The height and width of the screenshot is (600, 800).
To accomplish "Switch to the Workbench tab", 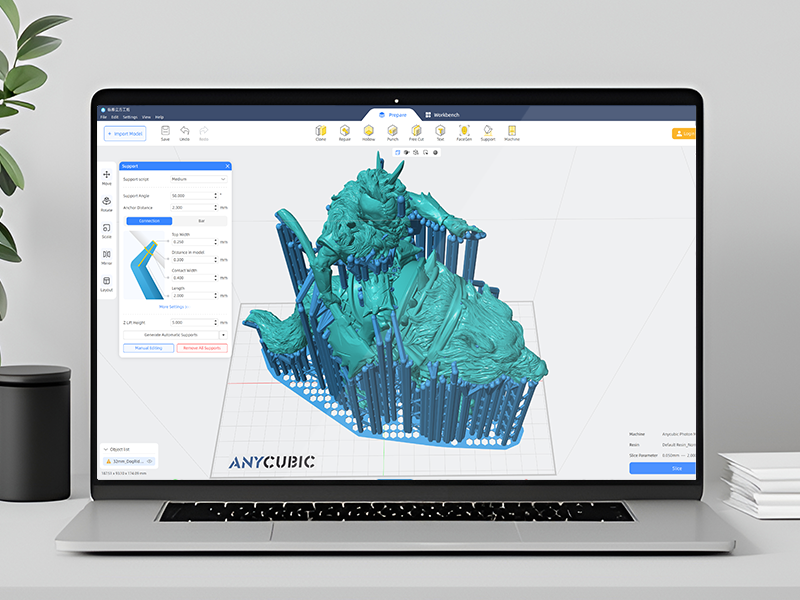I will point(442,115).
